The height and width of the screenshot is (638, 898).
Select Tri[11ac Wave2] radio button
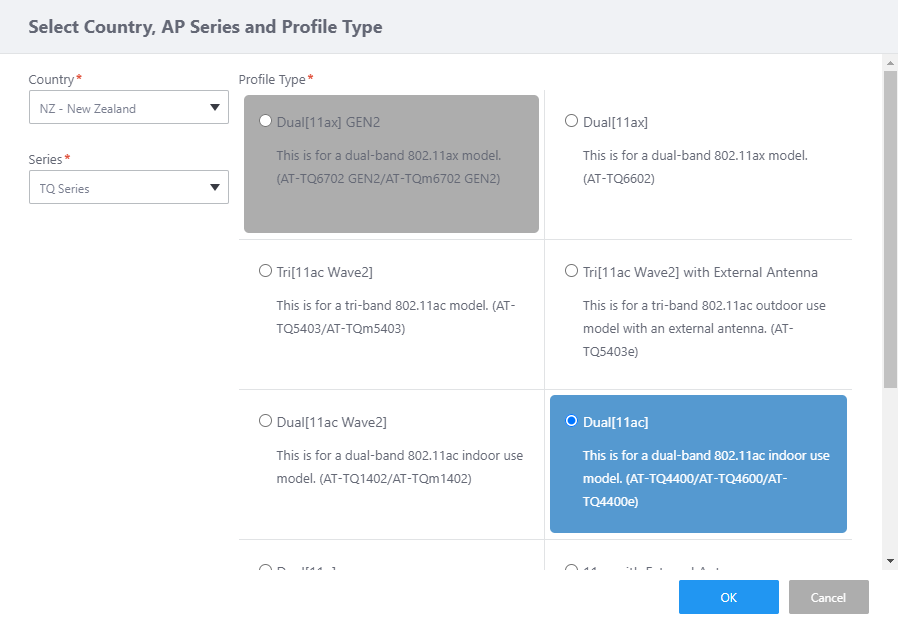[265, 271]
